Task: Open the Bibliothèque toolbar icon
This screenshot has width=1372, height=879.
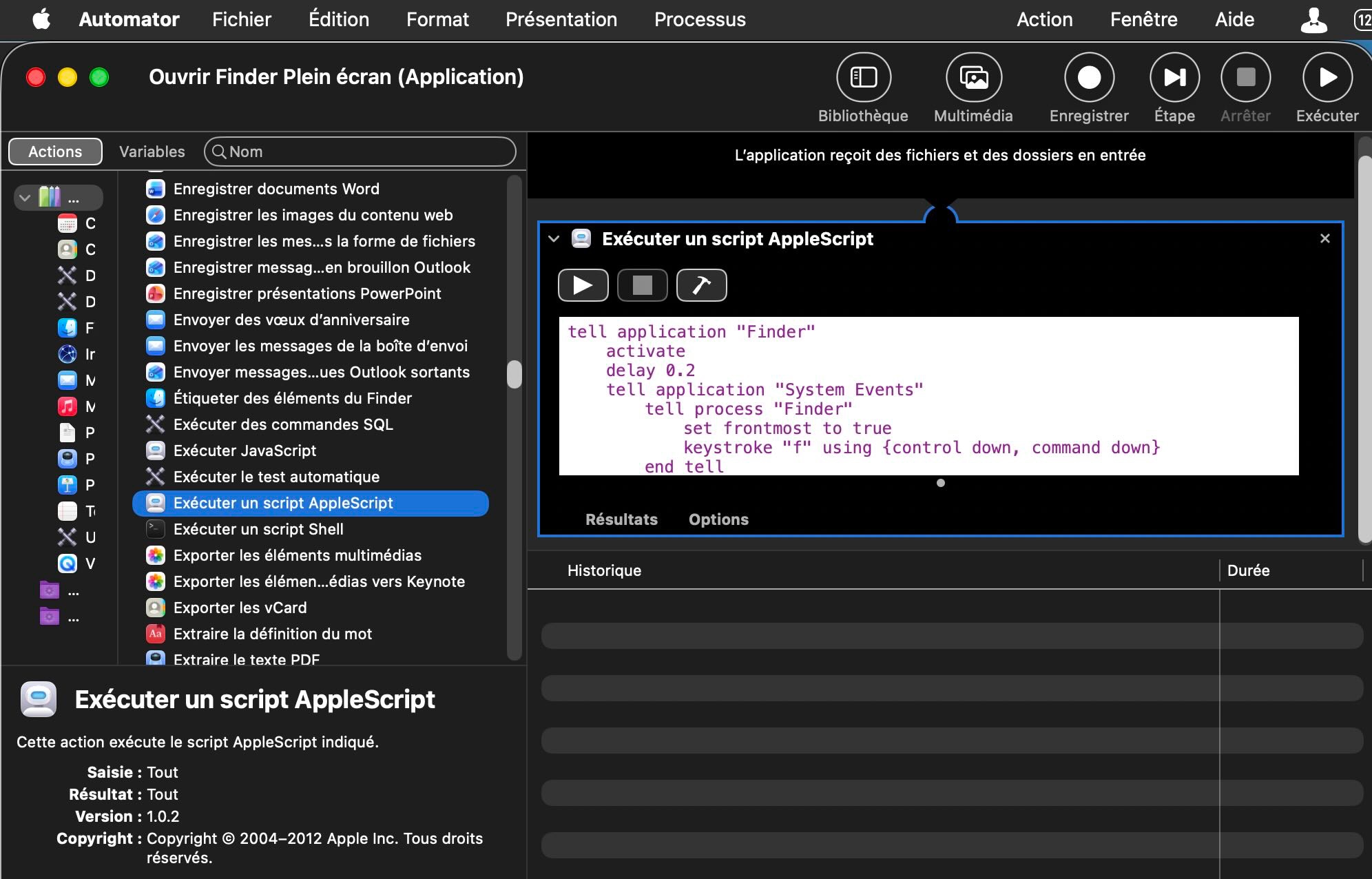Action: 863,78
